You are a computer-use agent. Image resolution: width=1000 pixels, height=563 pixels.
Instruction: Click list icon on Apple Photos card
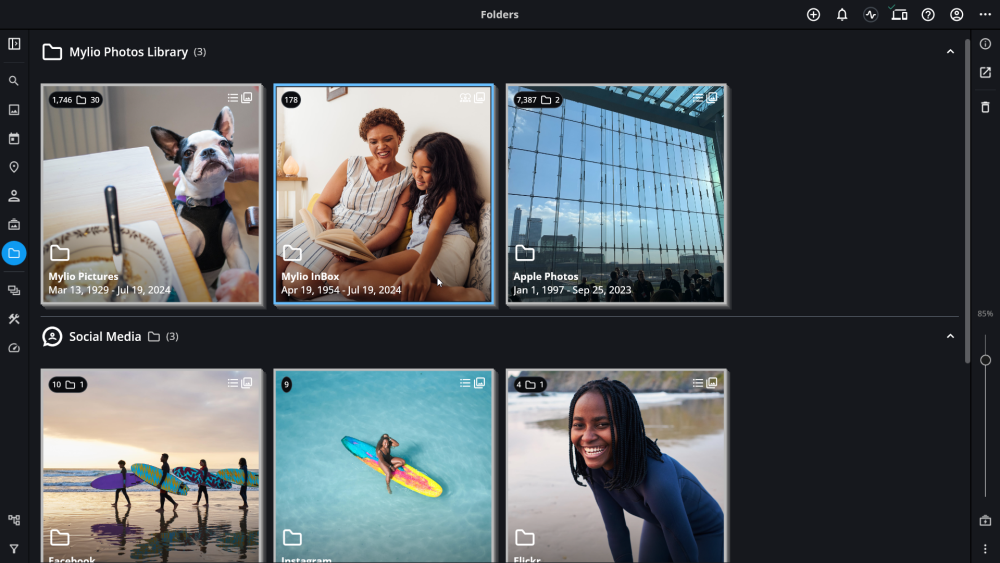pos(698,98)
